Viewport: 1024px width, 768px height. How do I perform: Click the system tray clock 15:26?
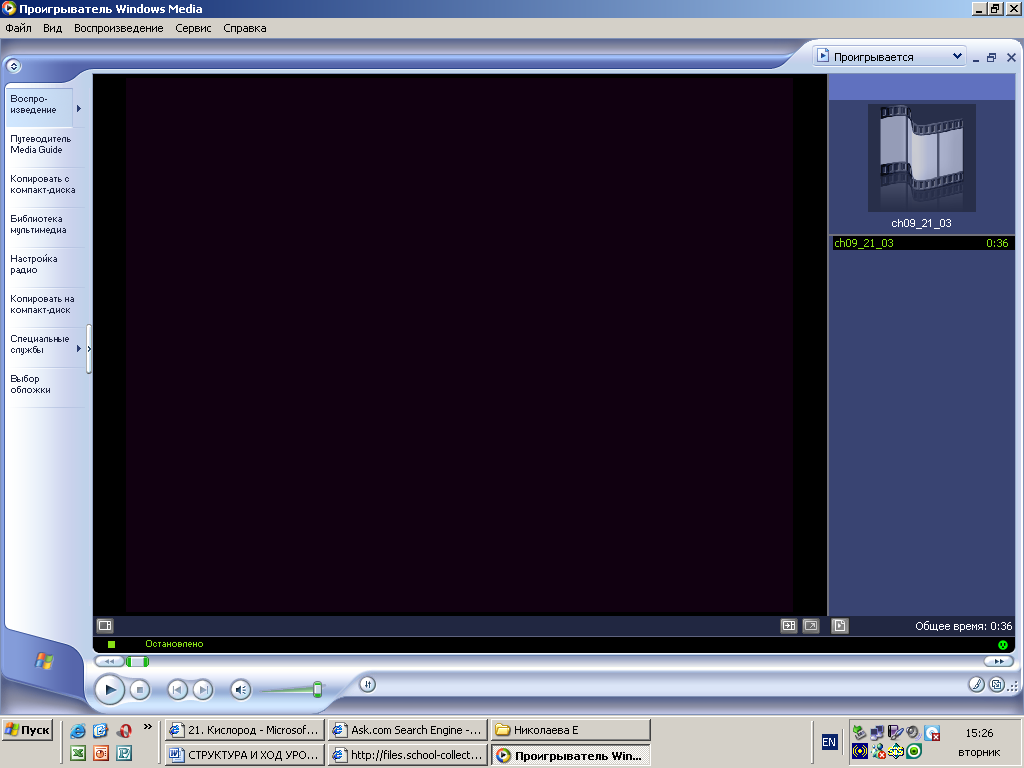979,733
